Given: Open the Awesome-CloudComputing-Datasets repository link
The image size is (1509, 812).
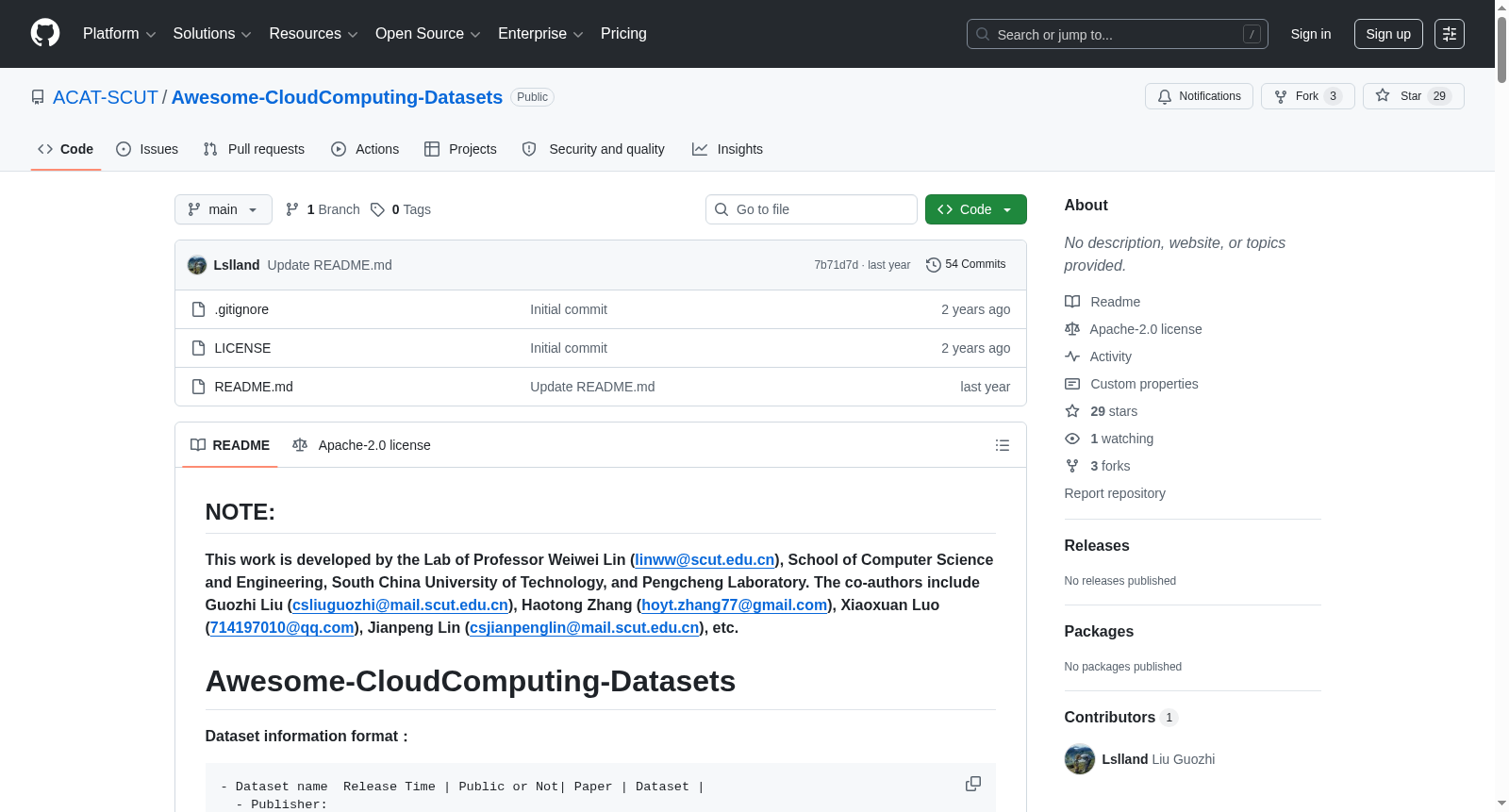Looking at the screenshot, I should (x=337, y=97).
